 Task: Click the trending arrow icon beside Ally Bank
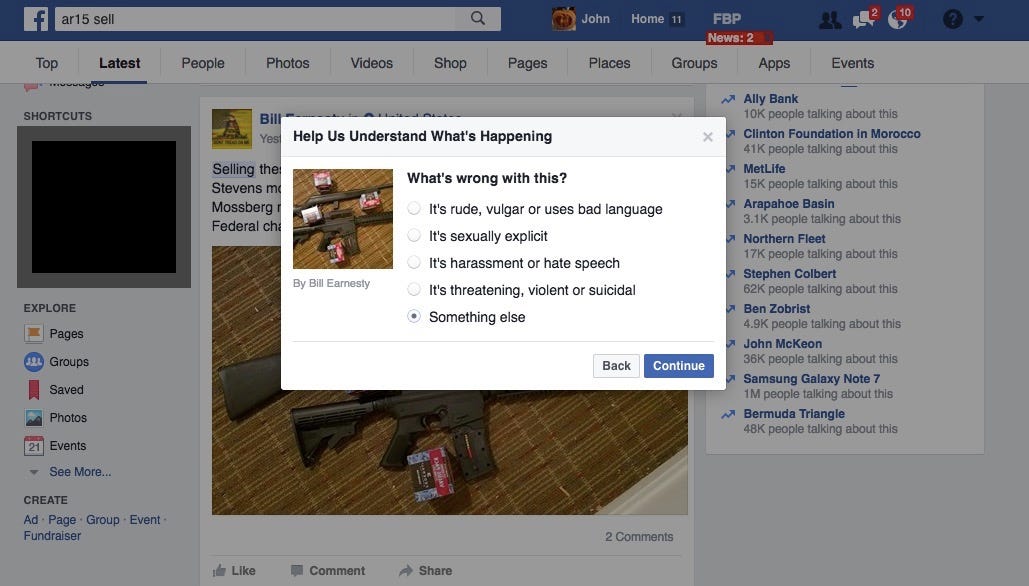[728, 99]
